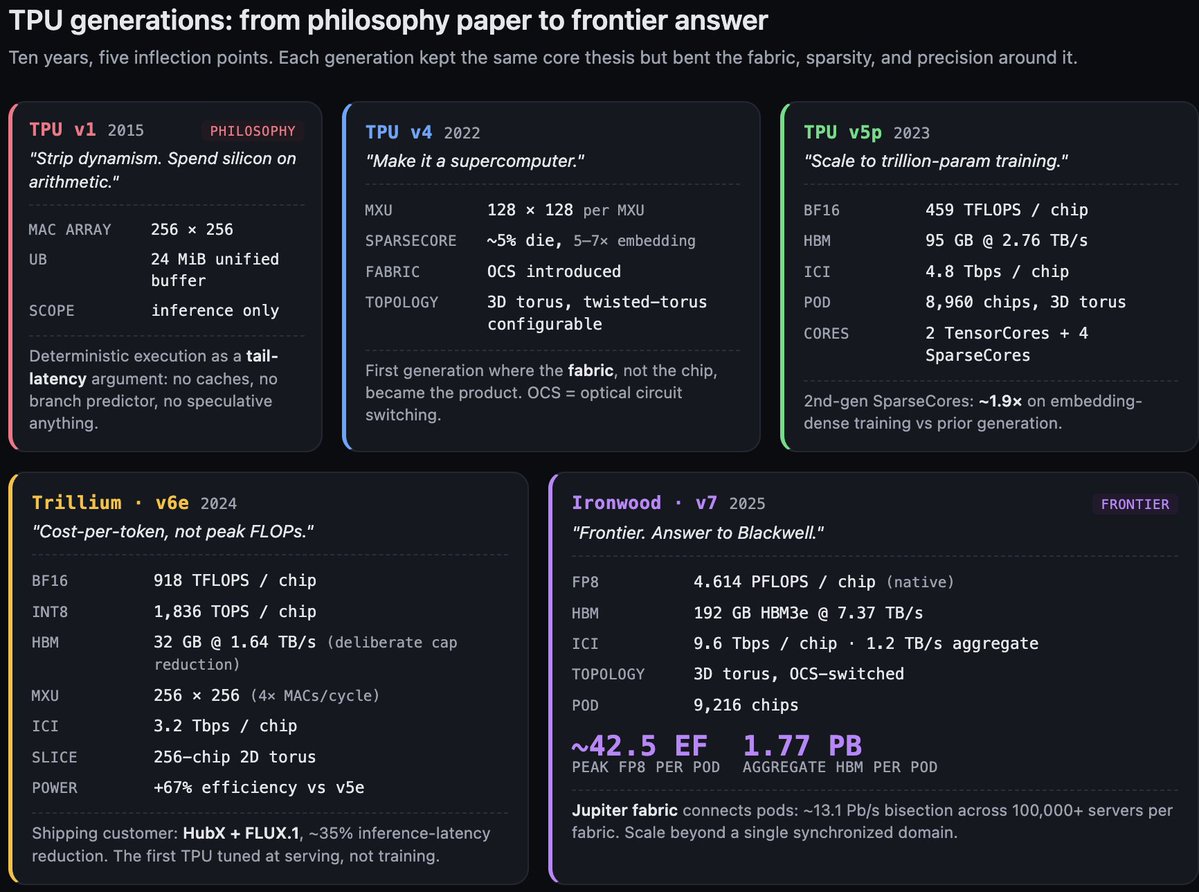Select the 9,216 chips POD value
The image size is (1199, 892).
746,705
